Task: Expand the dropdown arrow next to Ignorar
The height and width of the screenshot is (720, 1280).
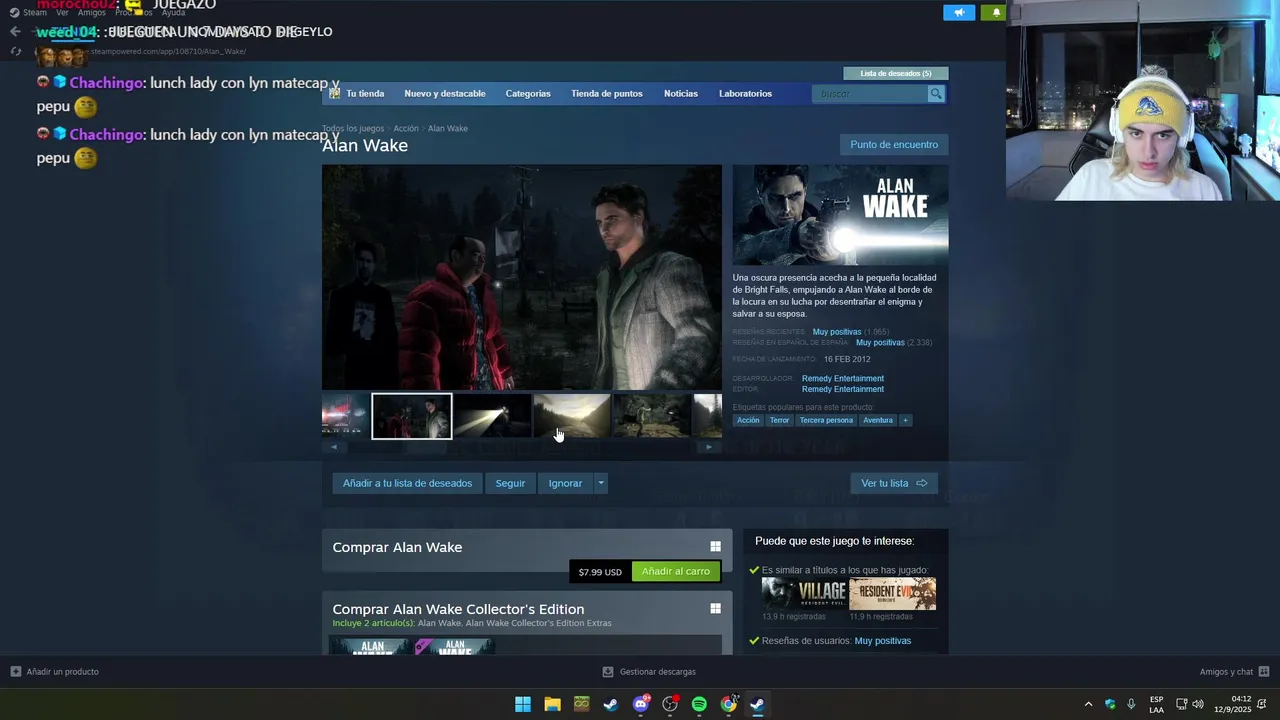Action: pos(601,483)
